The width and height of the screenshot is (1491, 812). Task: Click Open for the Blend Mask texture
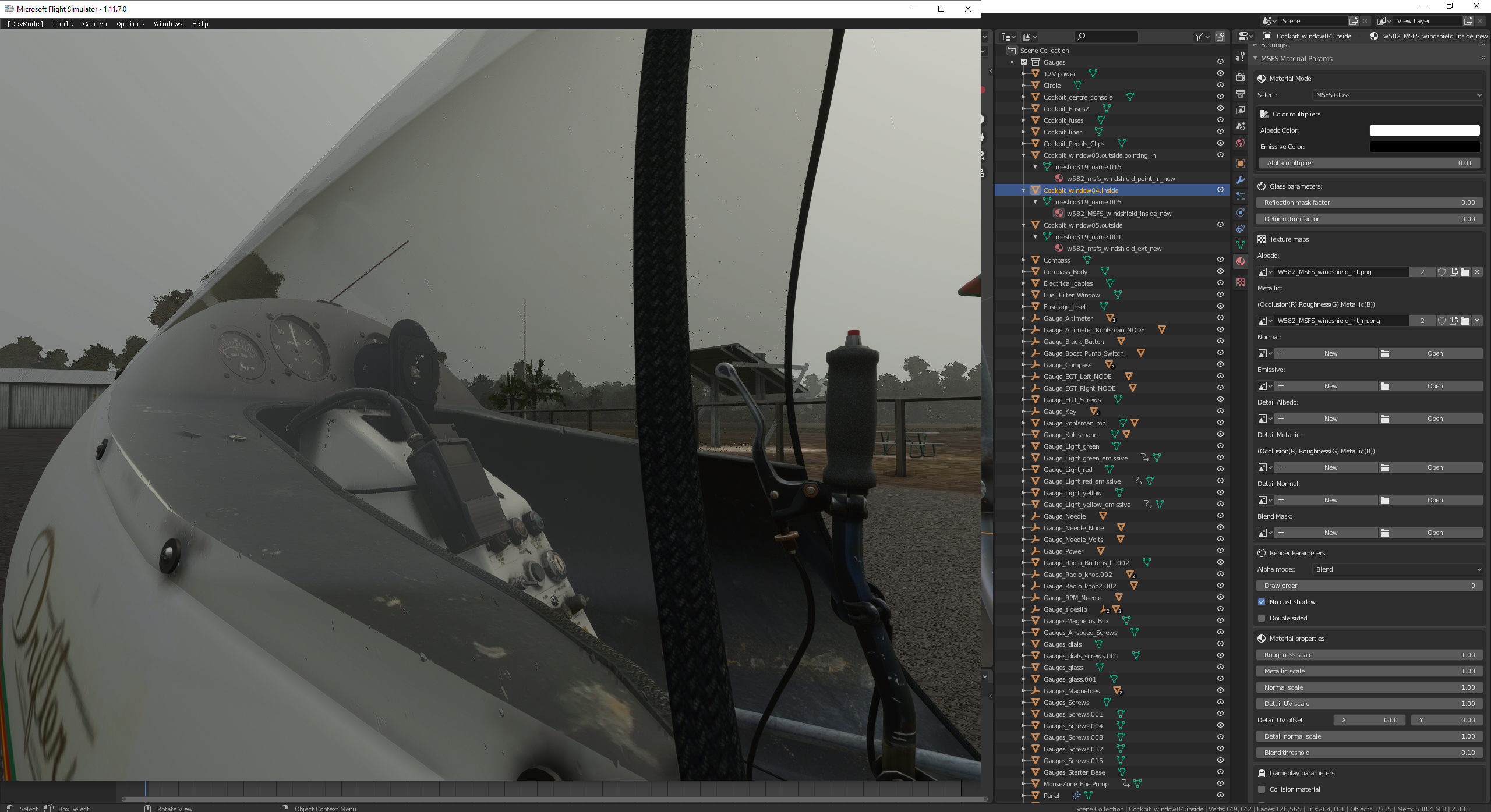[1430, 533]
